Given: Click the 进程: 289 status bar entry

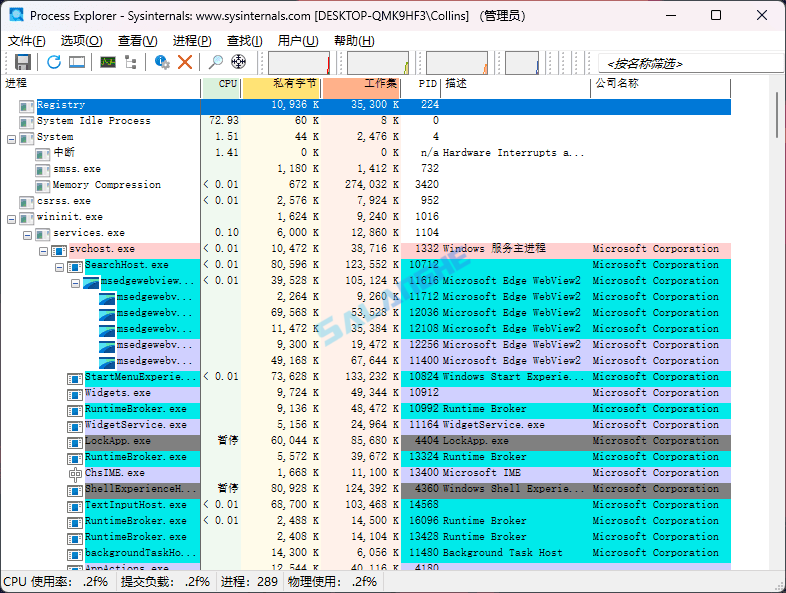Looking at the screenshot, I should 249,581.
